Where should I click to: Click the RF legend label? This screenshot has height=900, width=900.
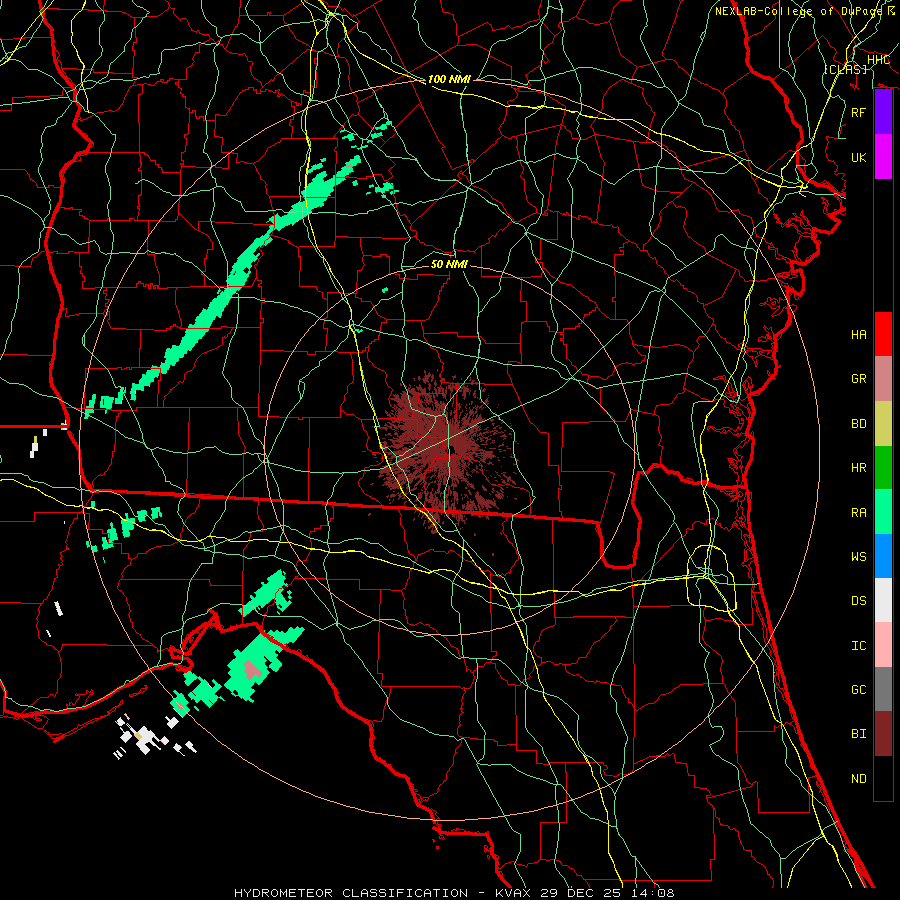(x=859, y=112)
